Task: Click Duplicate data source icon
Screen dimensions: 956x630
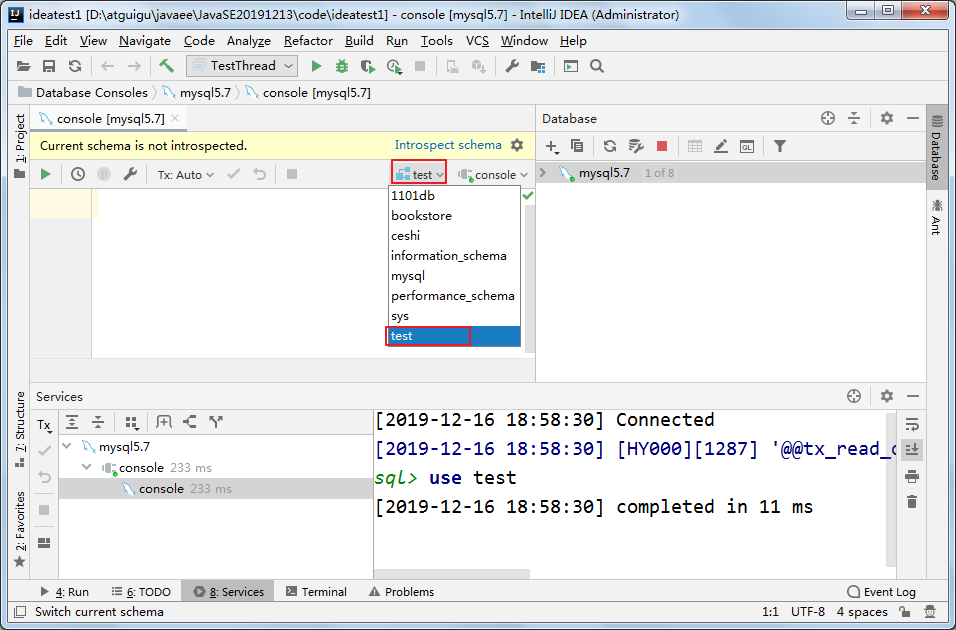Action: click(577, 146)
